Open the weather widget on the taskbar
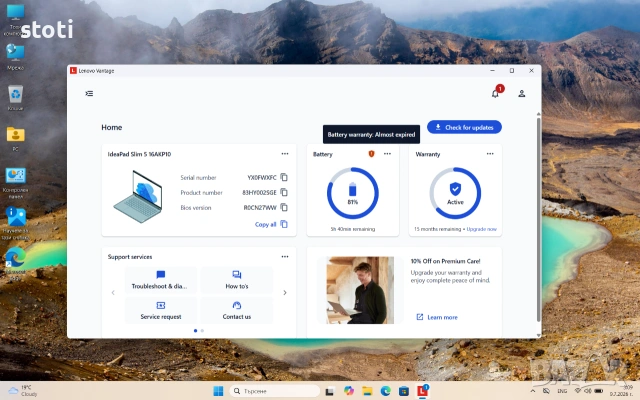 pos(23,391)
